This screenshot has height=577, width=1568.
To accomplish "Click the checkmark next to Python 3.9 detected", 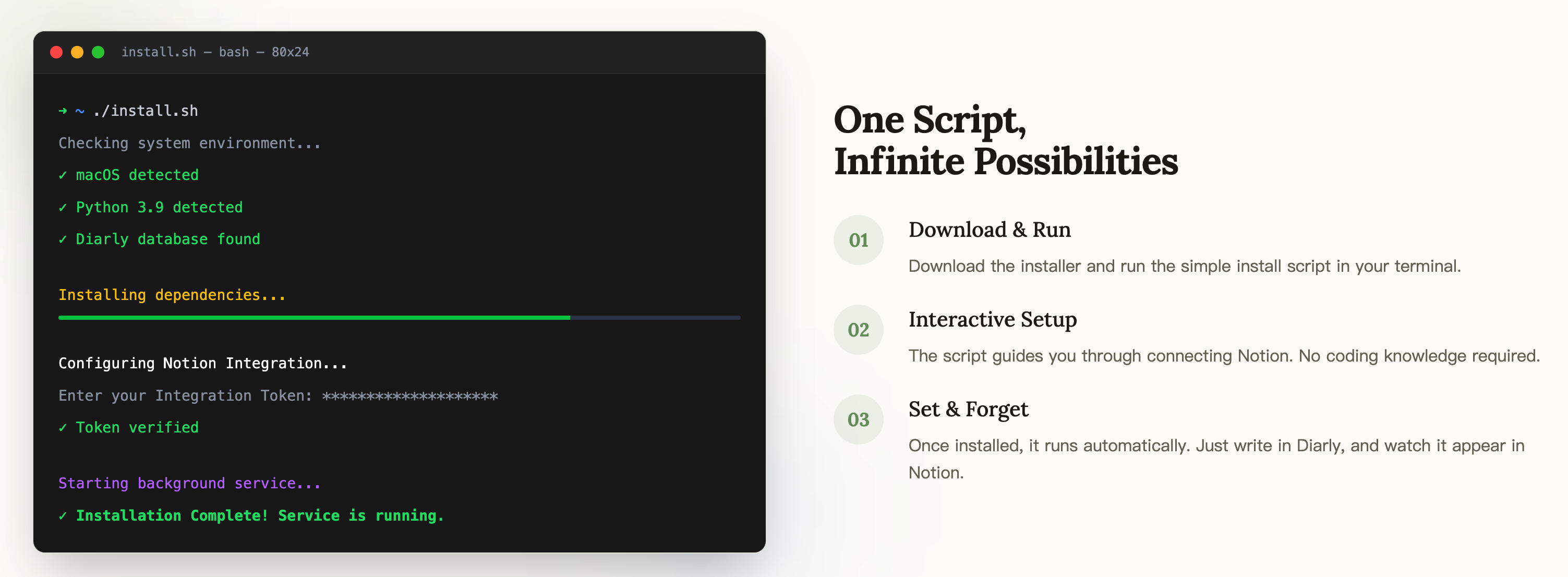I will coord(63,207).
